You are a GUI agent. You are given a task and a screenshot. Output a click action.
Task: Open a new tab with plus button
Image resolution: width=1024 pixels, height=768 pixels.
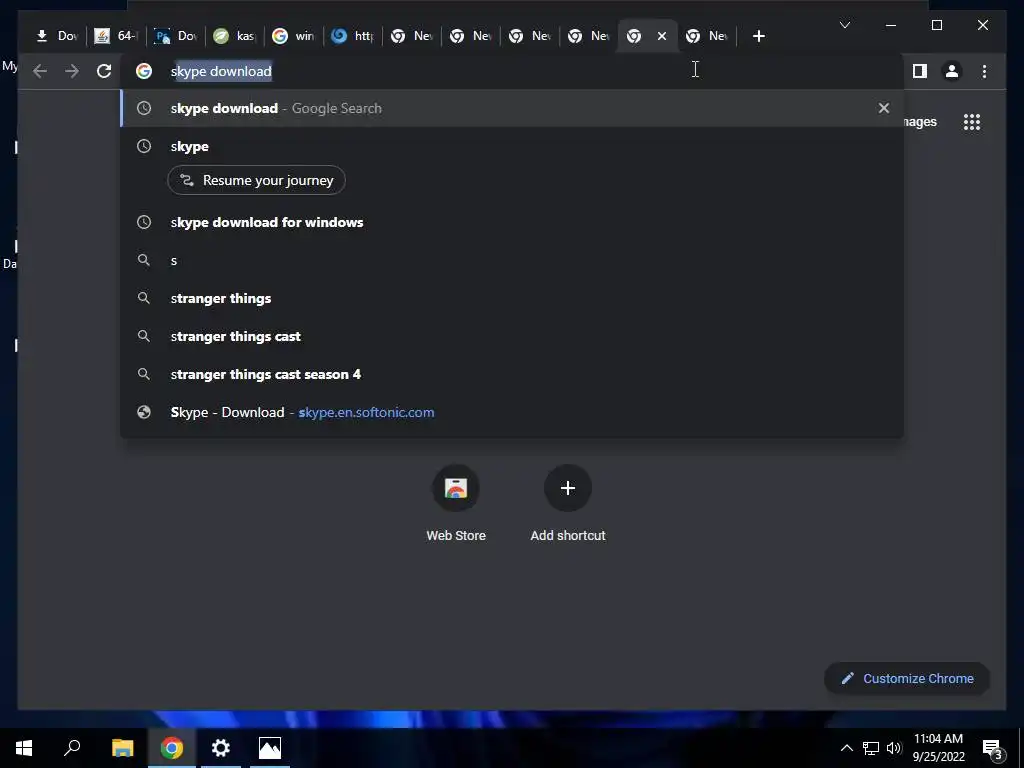pos(758,37)
